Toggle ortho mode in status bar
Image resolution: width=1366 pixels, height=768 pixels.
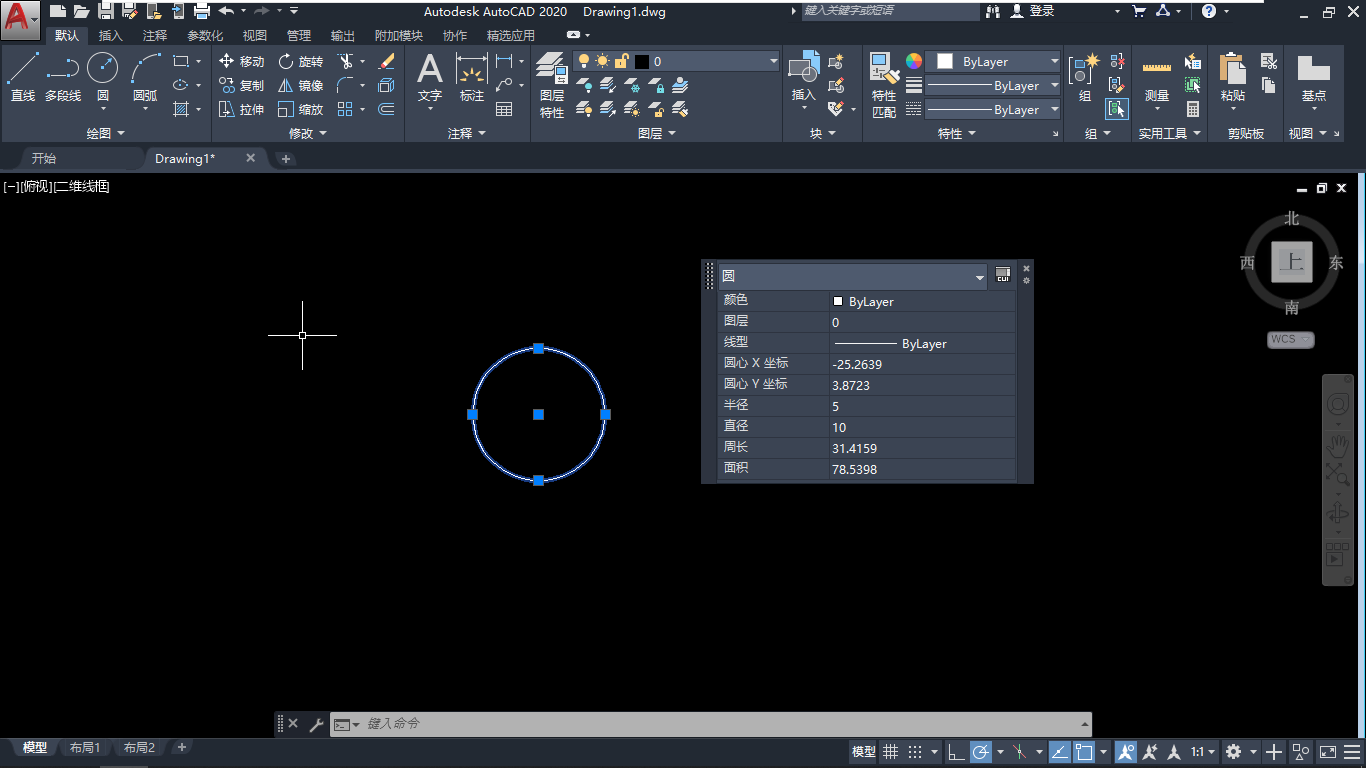click(956, 752)
